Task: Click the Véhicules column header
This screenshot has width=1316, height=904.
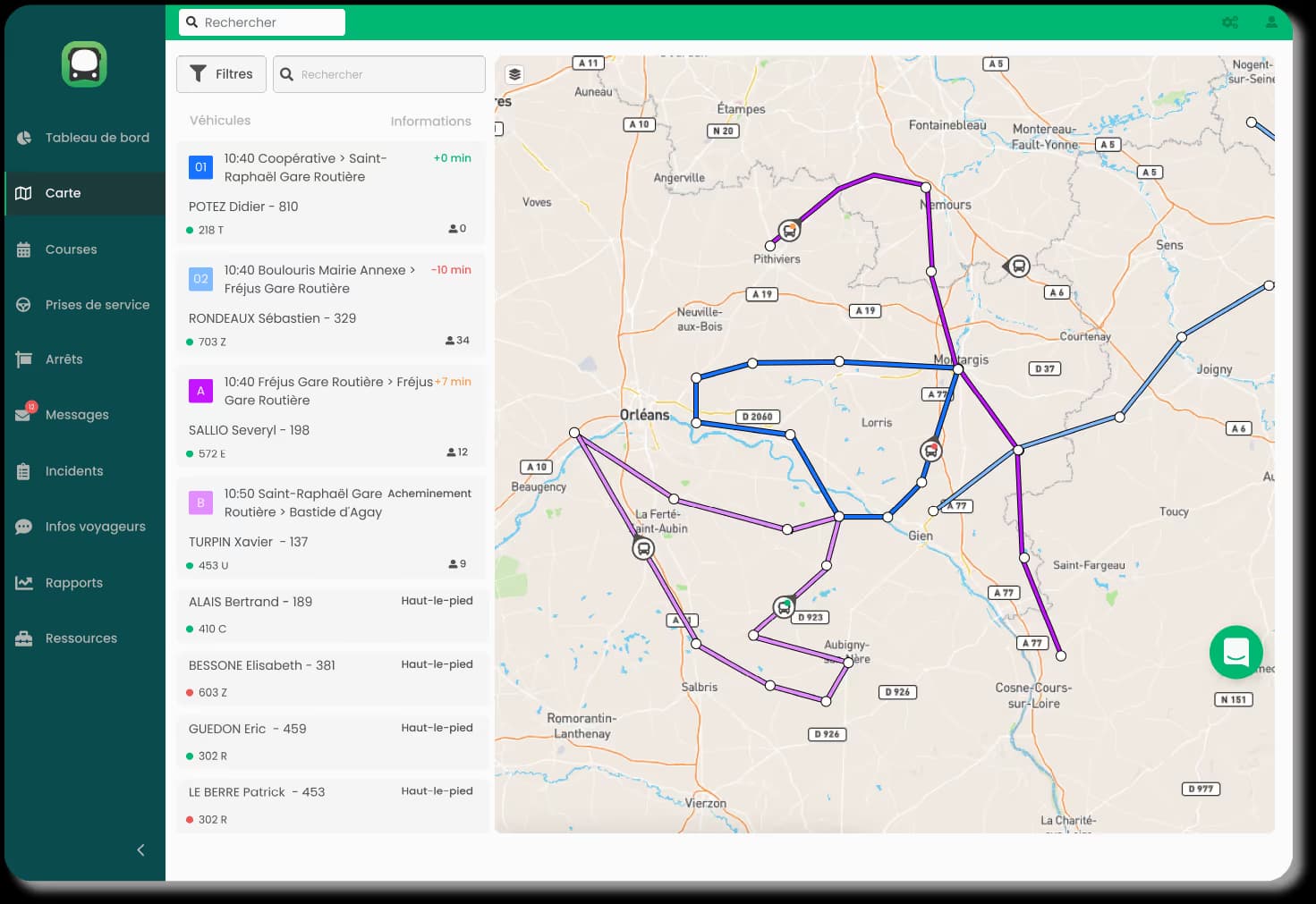Action: pyautogui.click(x=220, y=121)
